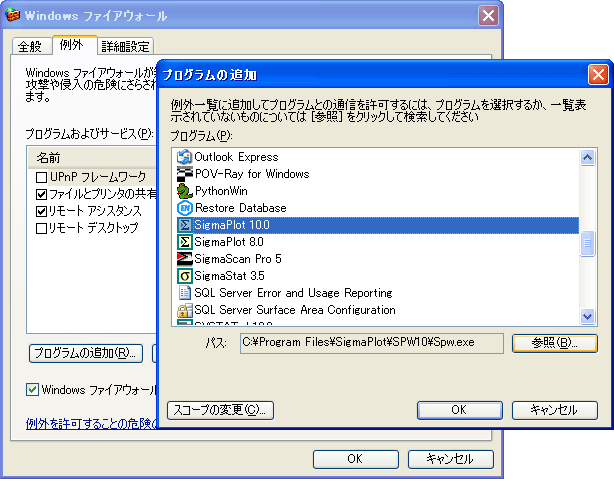Open the 例外を許可することの危険 link
Viewport: 614px width, 479px height.
tap(91, 423)
